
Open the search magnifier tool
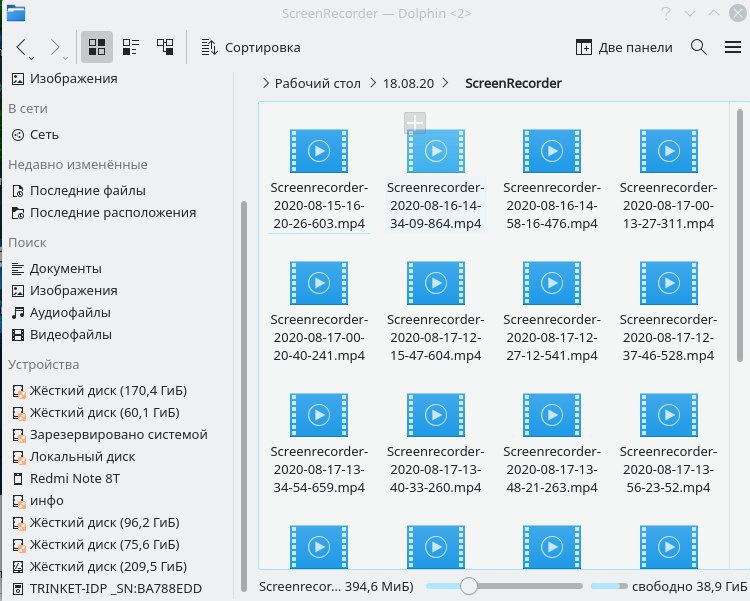pos(699,47)
